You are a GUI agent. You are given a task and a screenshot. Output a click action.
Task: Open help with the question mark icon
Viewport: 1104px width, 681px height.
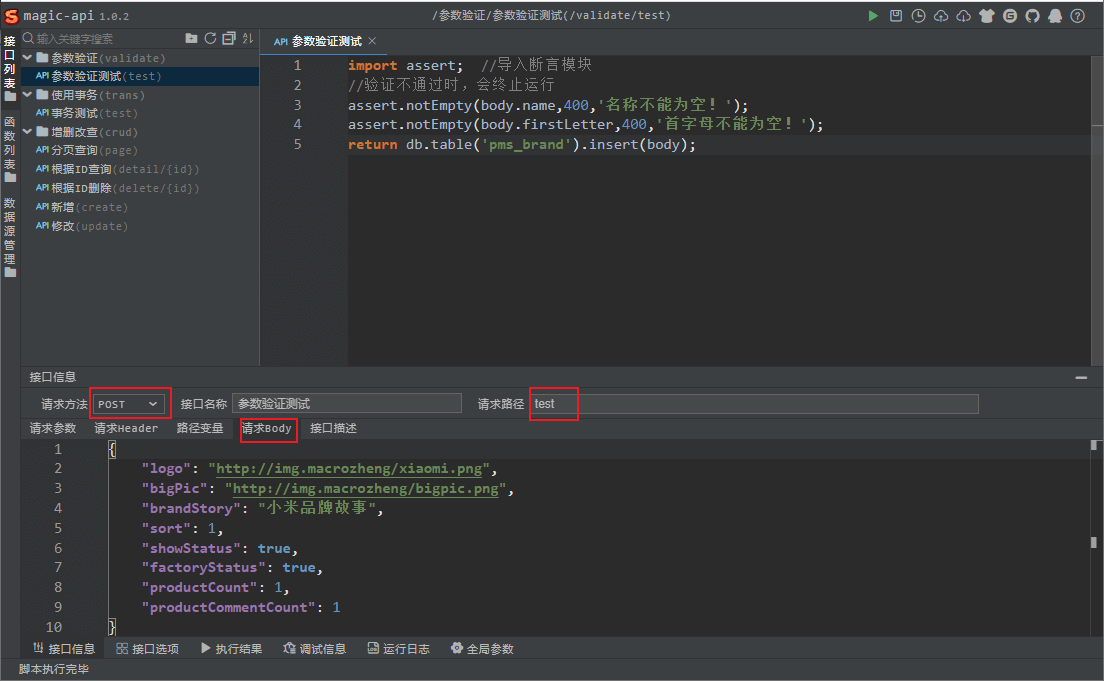click(1077, 15)
